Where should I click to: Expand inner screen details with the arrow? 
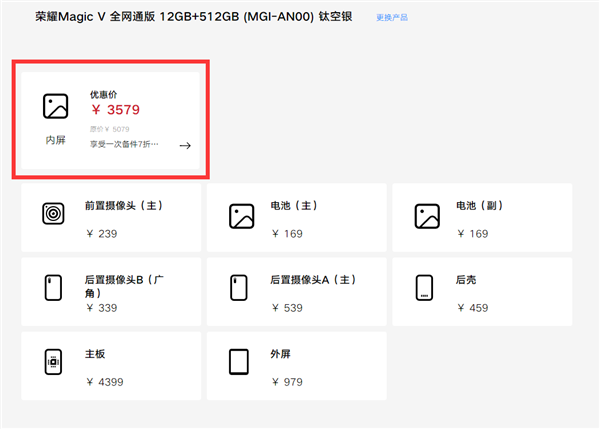185,145
